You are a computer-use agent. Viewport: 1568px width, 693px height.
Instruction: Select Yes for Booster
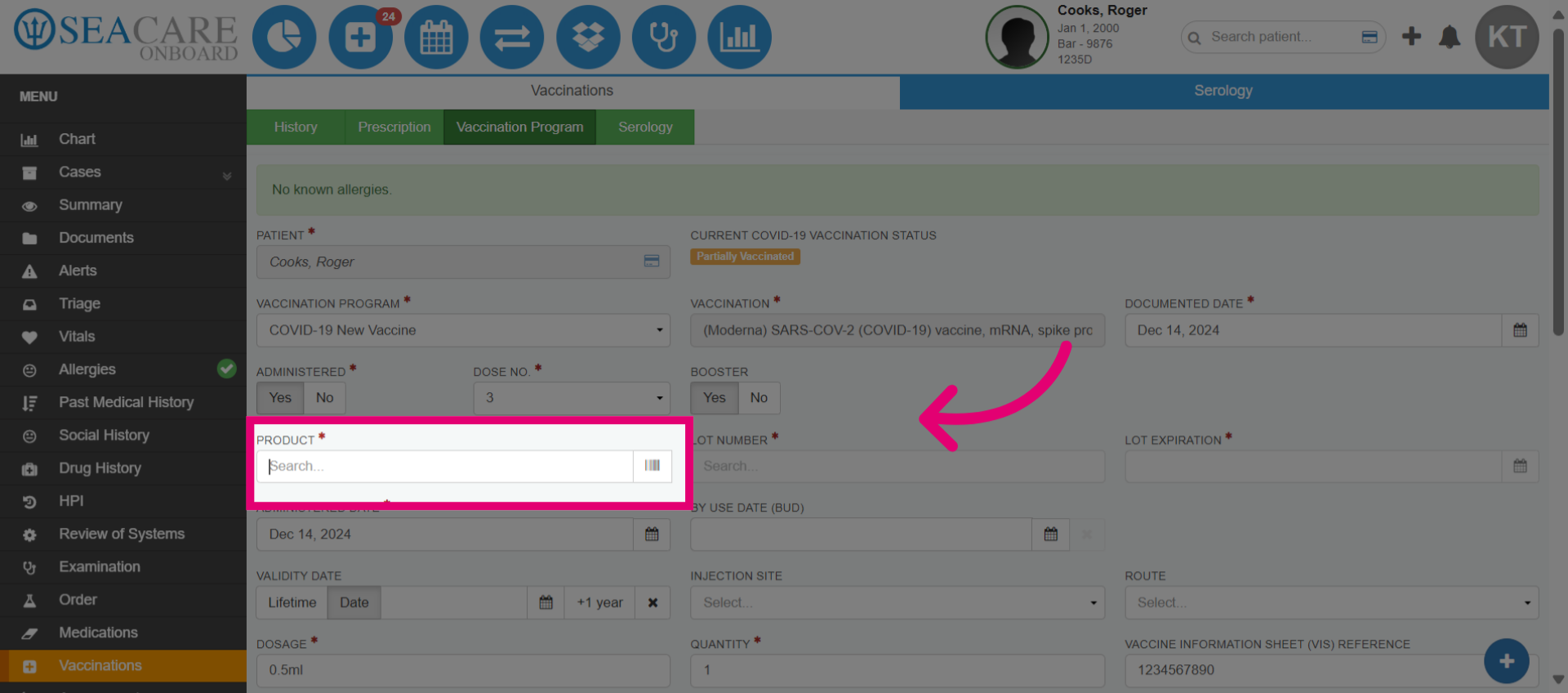point(715,398)
